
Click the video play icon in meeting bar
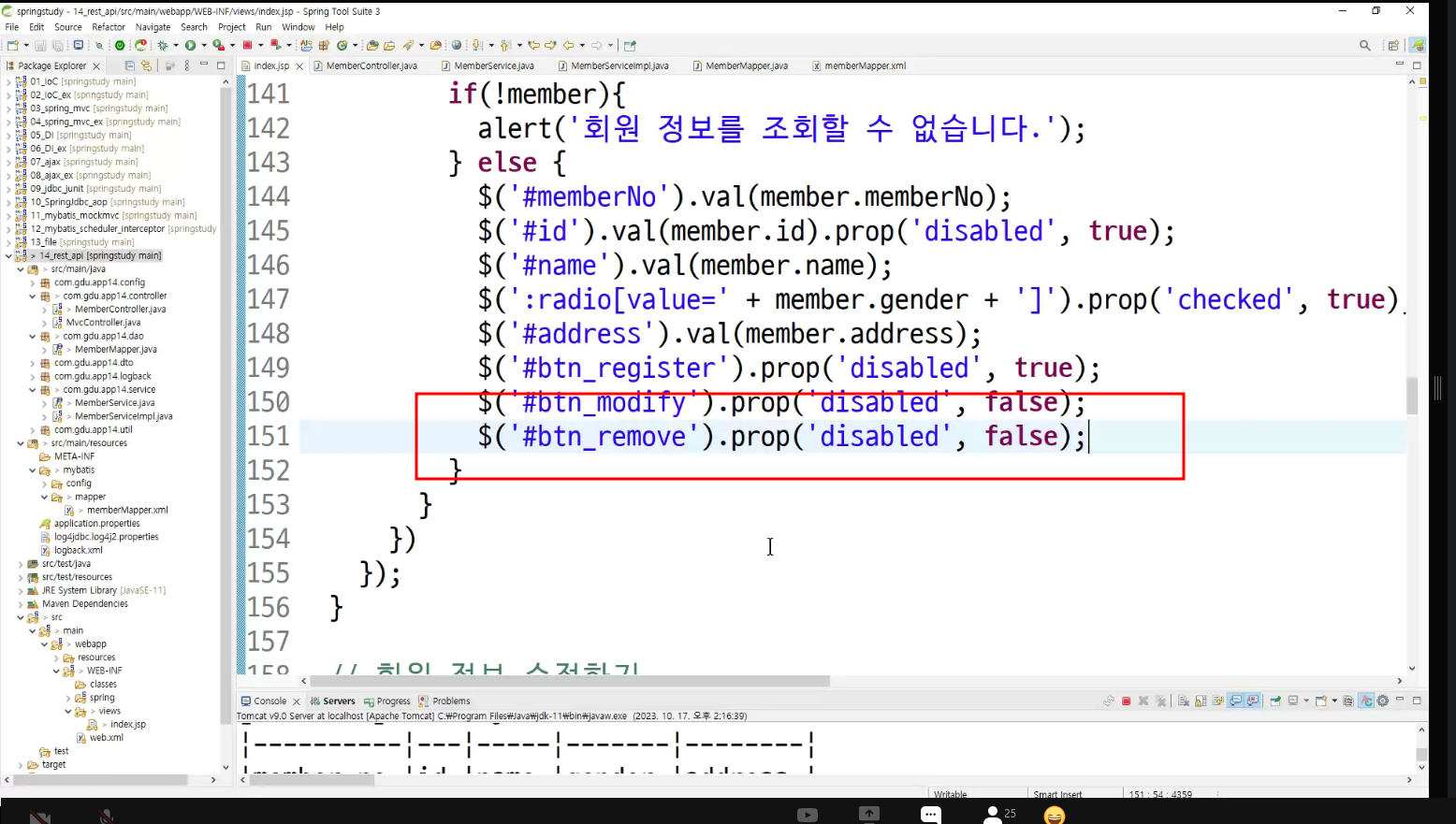(x=808, y=816)
